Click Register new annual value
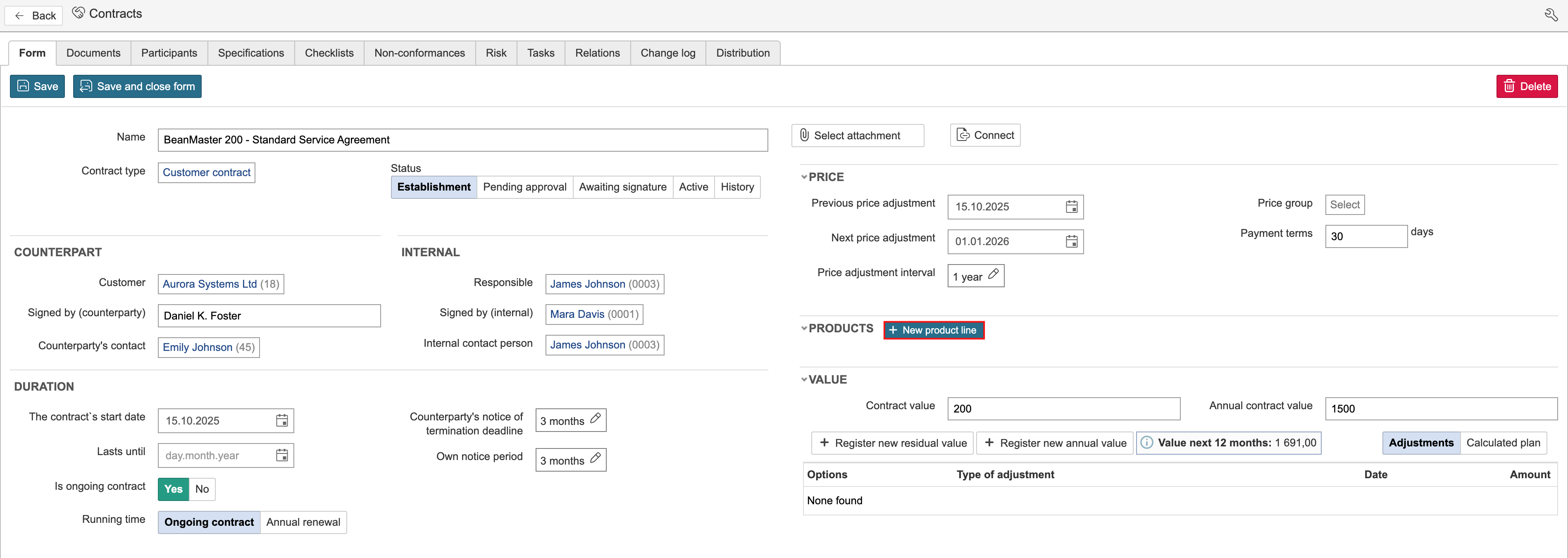This screenshot has height=558, width=1568. coord(1055,443)
